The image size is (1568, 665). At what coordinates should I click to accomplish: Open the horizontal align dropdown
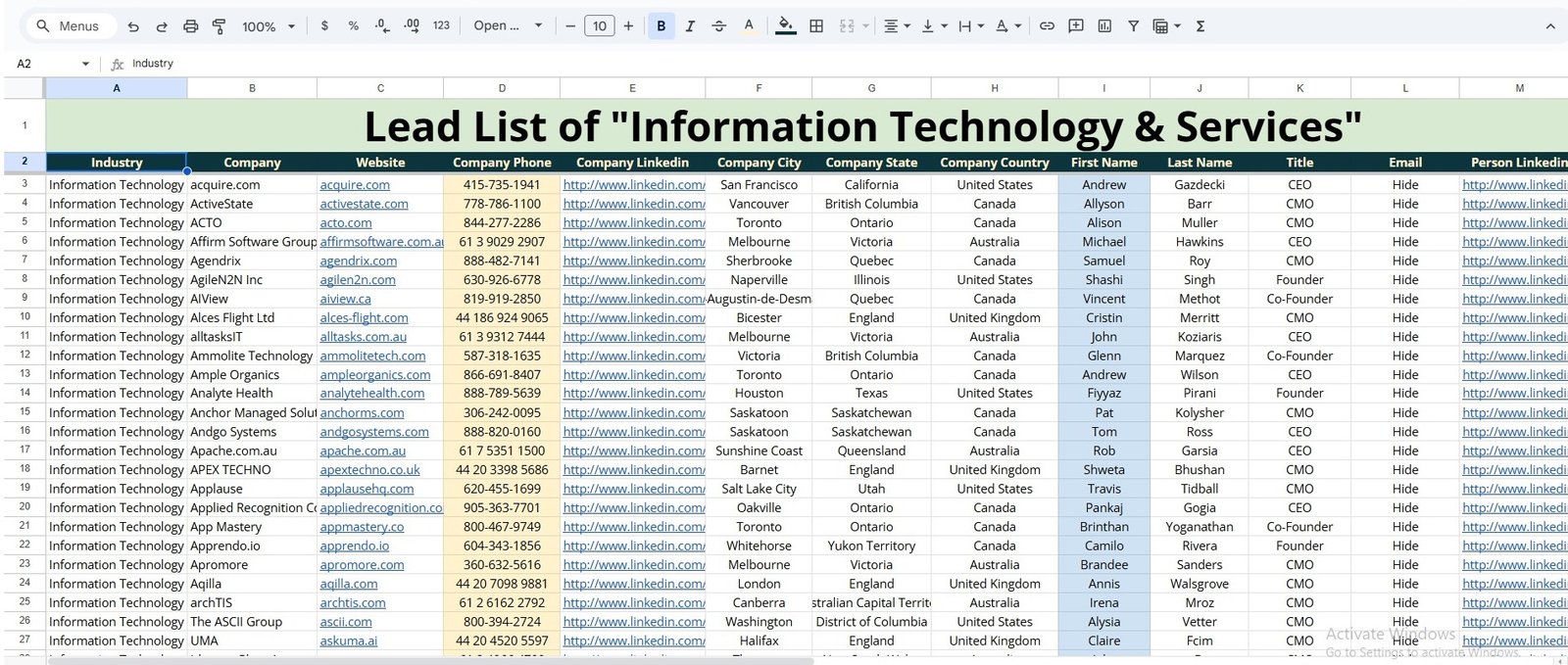(x=897, y=26)
